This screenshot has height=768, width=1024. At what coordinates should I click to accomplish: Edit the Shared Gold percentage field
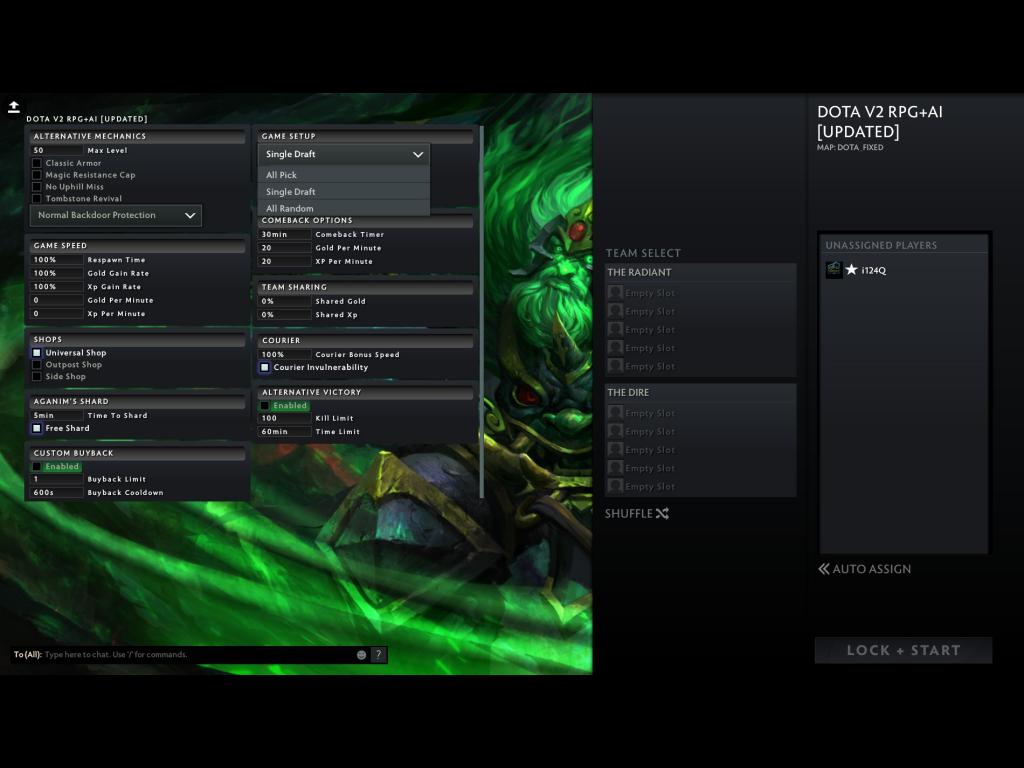[284, 301]
